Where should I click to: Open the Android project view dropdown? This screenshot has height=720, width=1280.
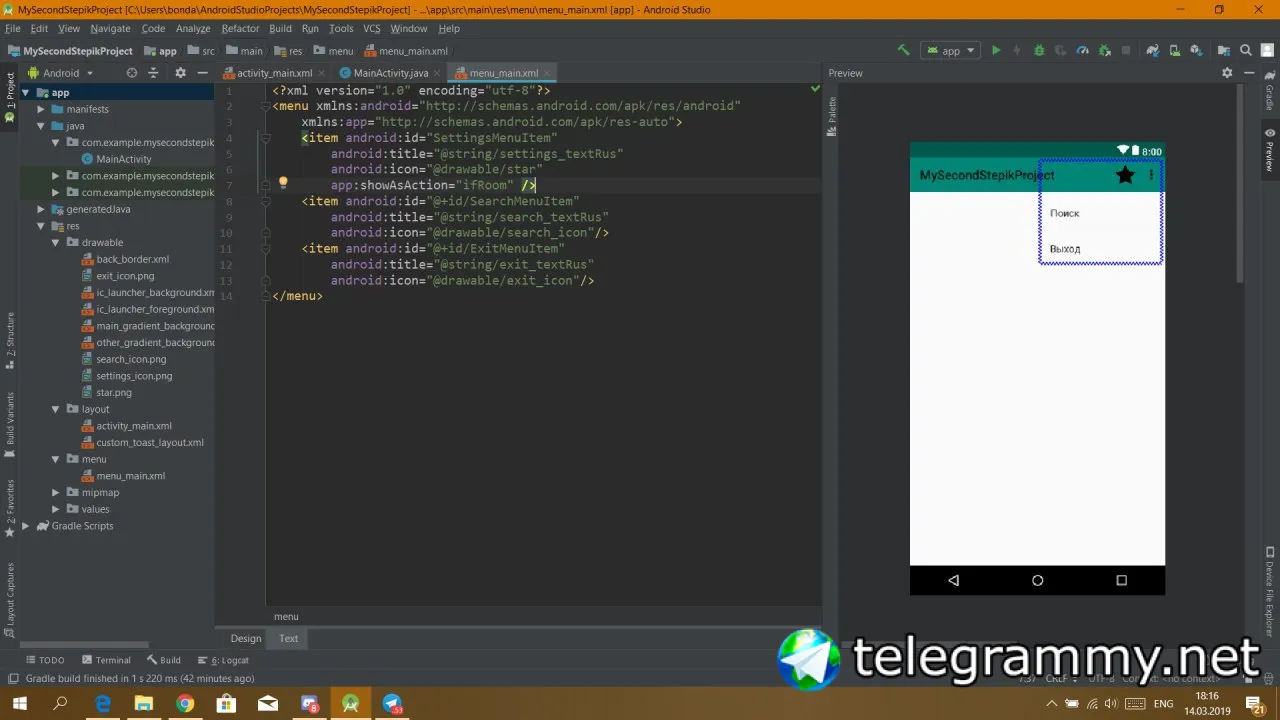click(x=61, y=73)
